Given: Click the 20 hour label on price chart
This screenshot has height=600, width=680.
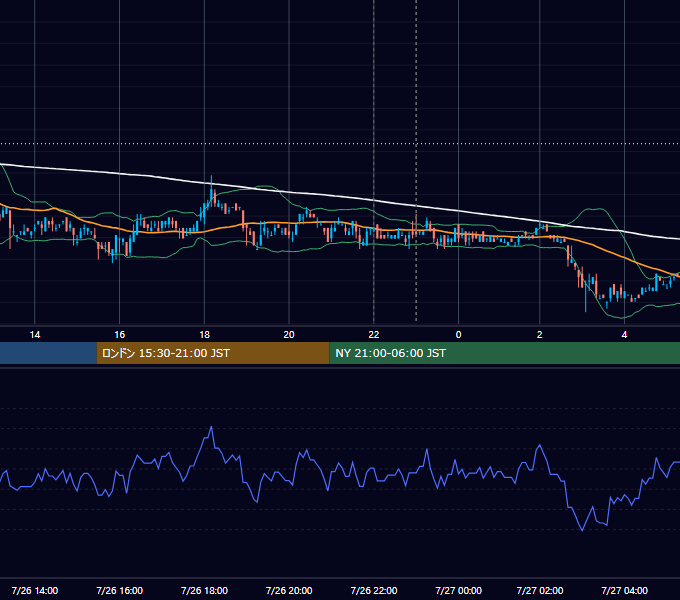Looking at the screenshot, I should click(x=289, y=335).
